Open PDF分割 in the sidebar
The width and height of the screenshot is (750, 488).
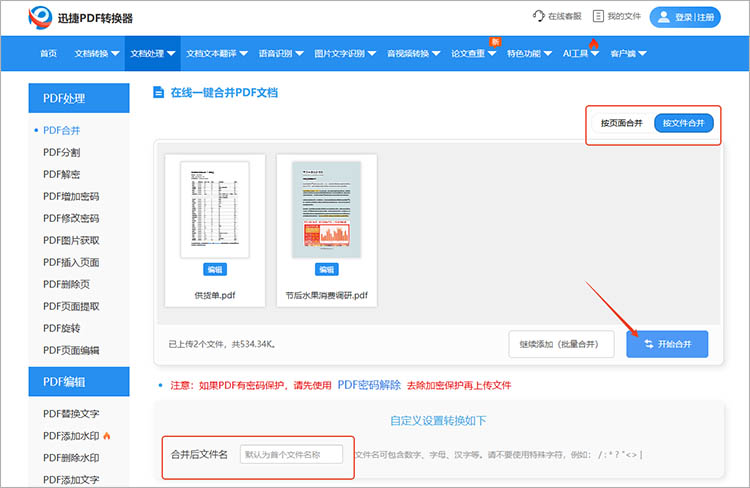[x=62, y=152]
